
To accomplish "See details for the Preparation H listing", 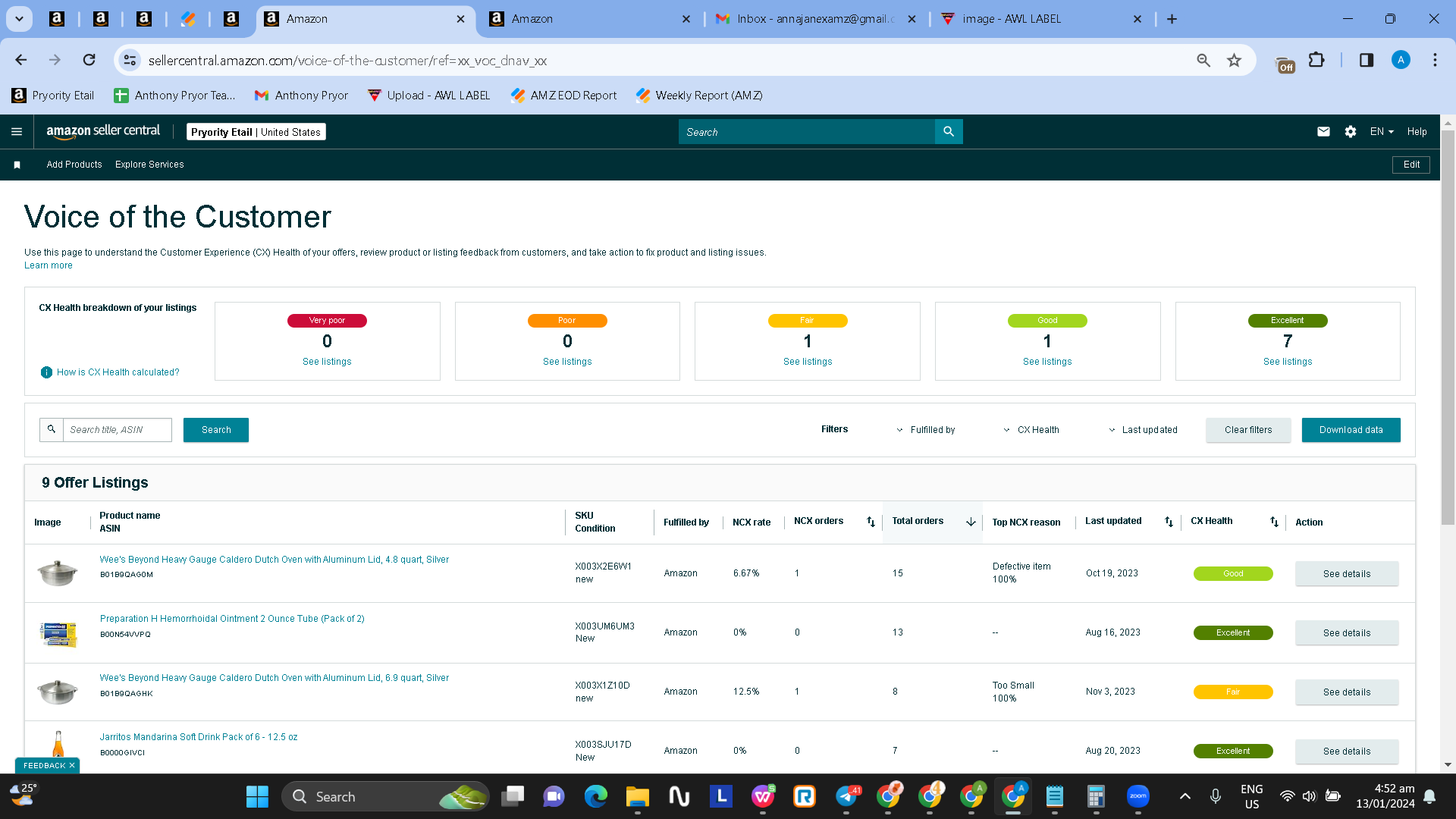I will click(x=1347, y=633).
